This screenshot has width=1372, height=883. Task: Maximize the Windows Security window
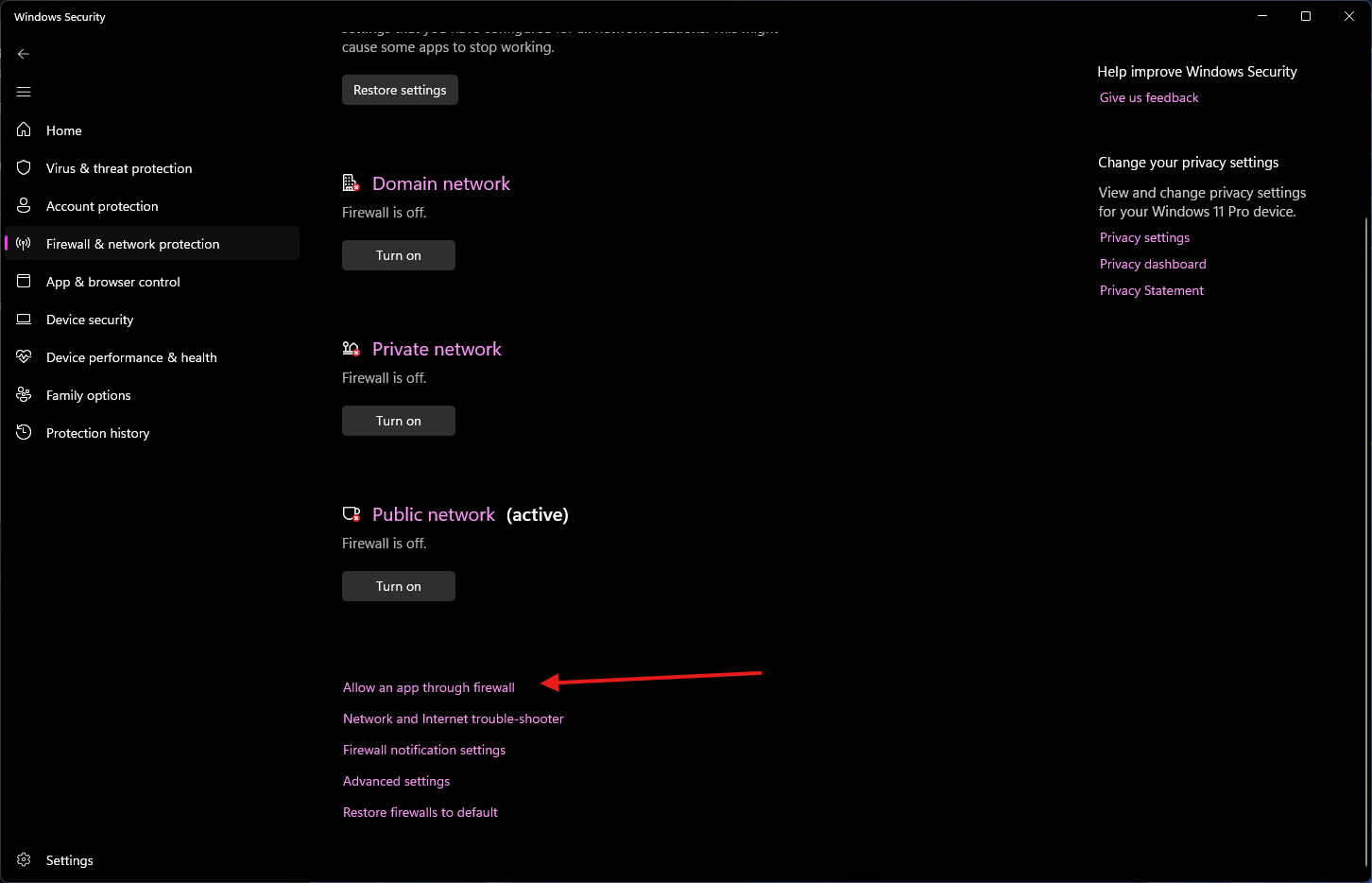coord(1306,16)
